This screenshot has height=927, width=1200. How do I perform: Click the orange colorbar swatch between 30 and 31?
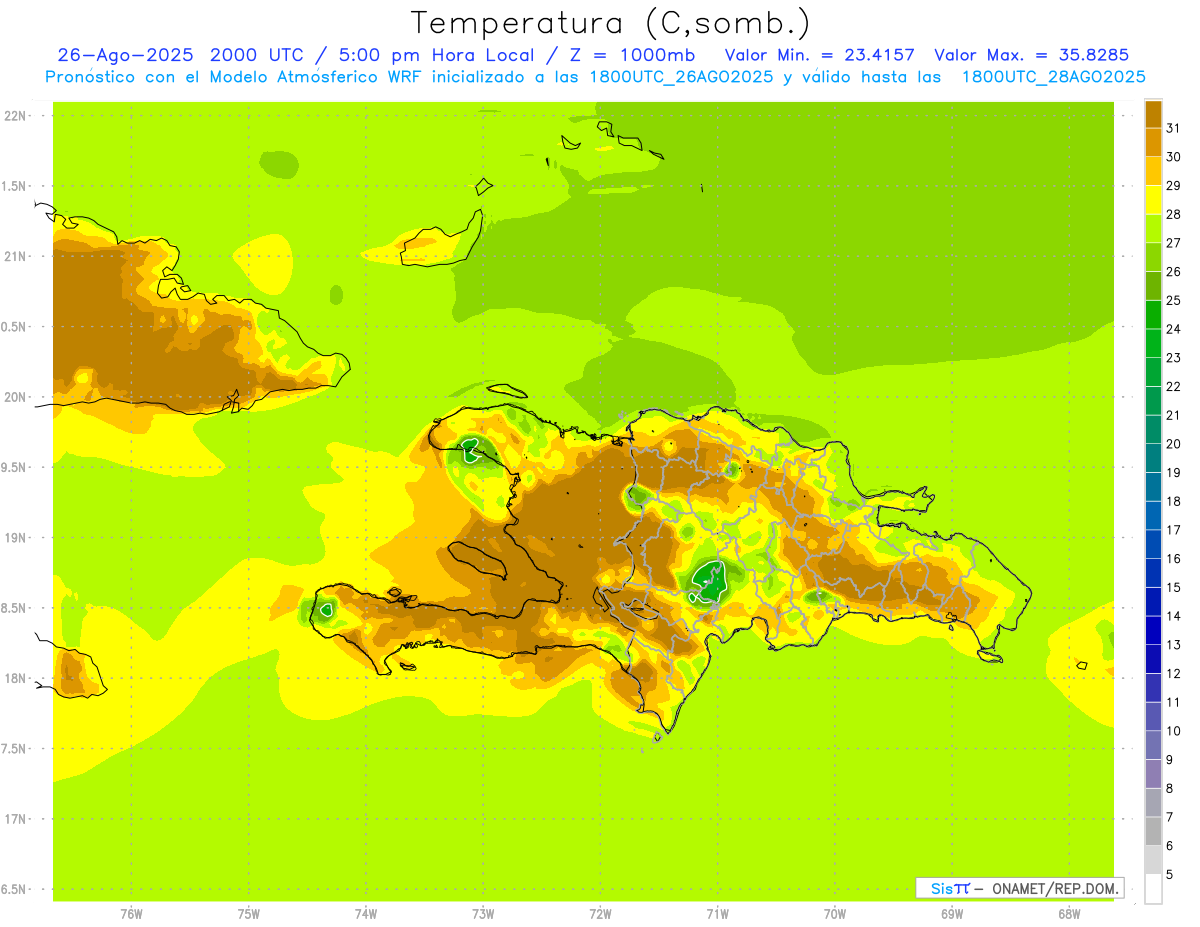[x=1153, y=142]
